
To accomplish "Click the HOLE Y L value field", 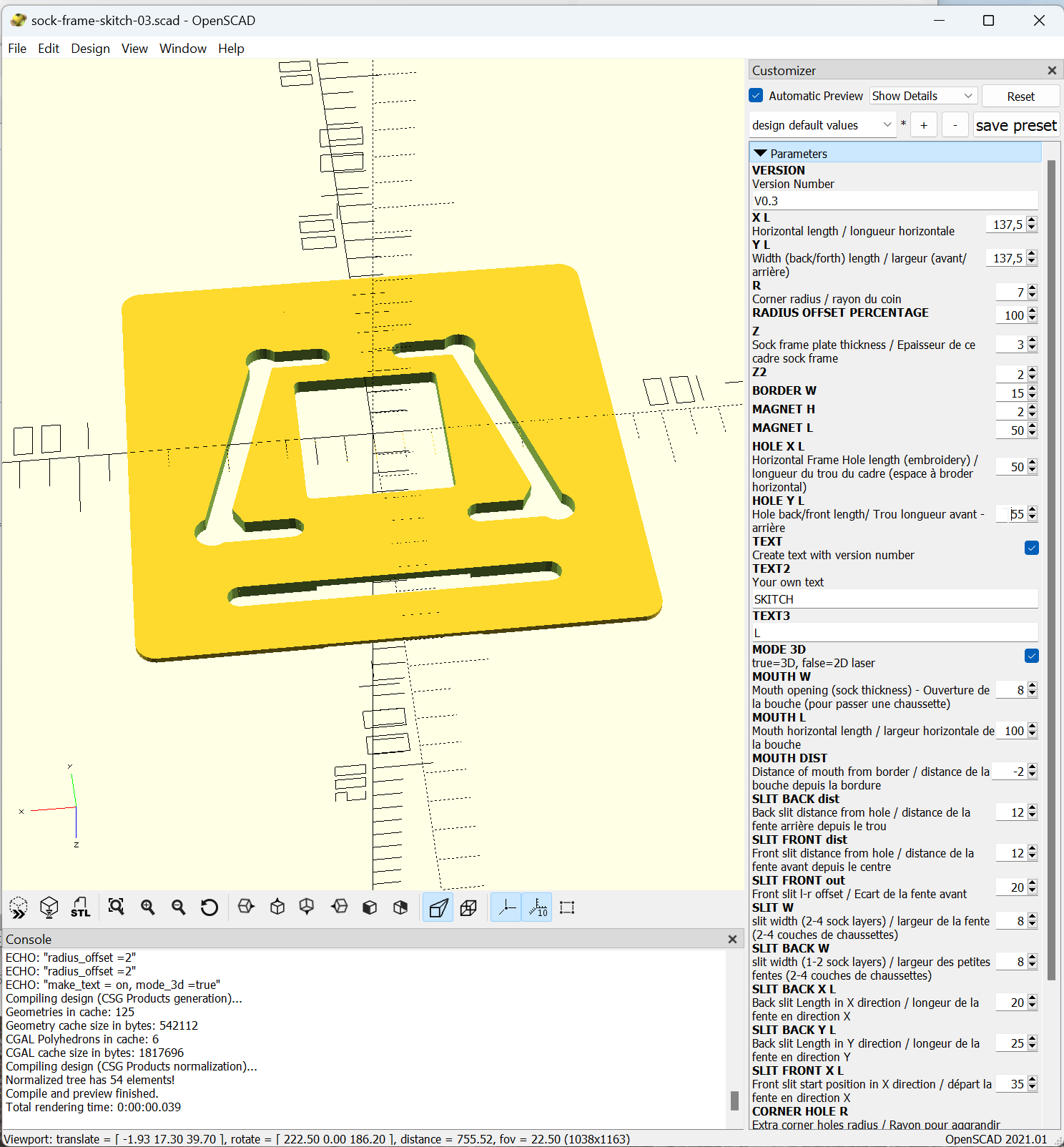I will 1011,514.
